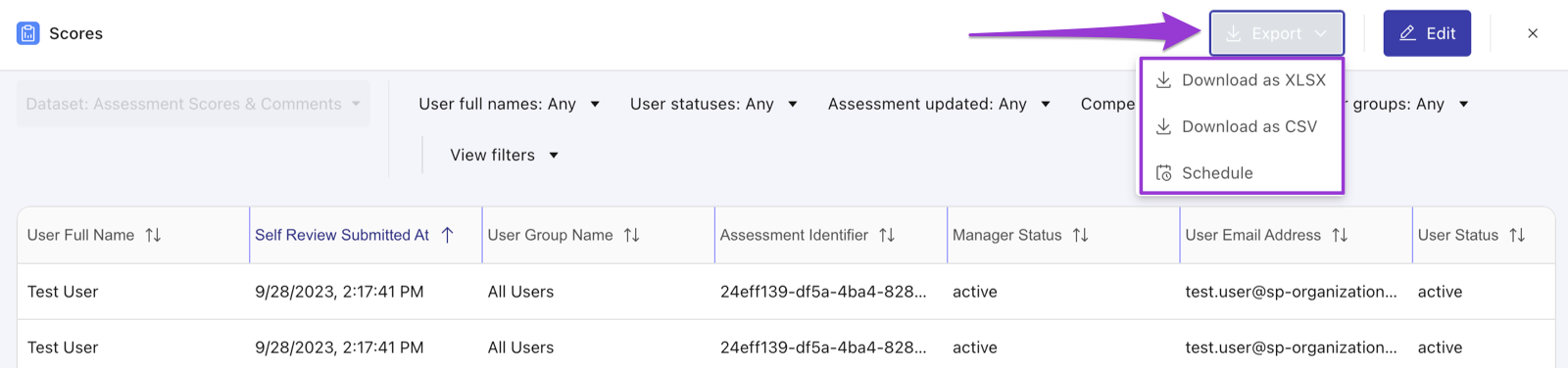The width and height of the screenshot is (1568, 368).
Task: Sort by User Email Address column
Action: tap(1340, 235)
